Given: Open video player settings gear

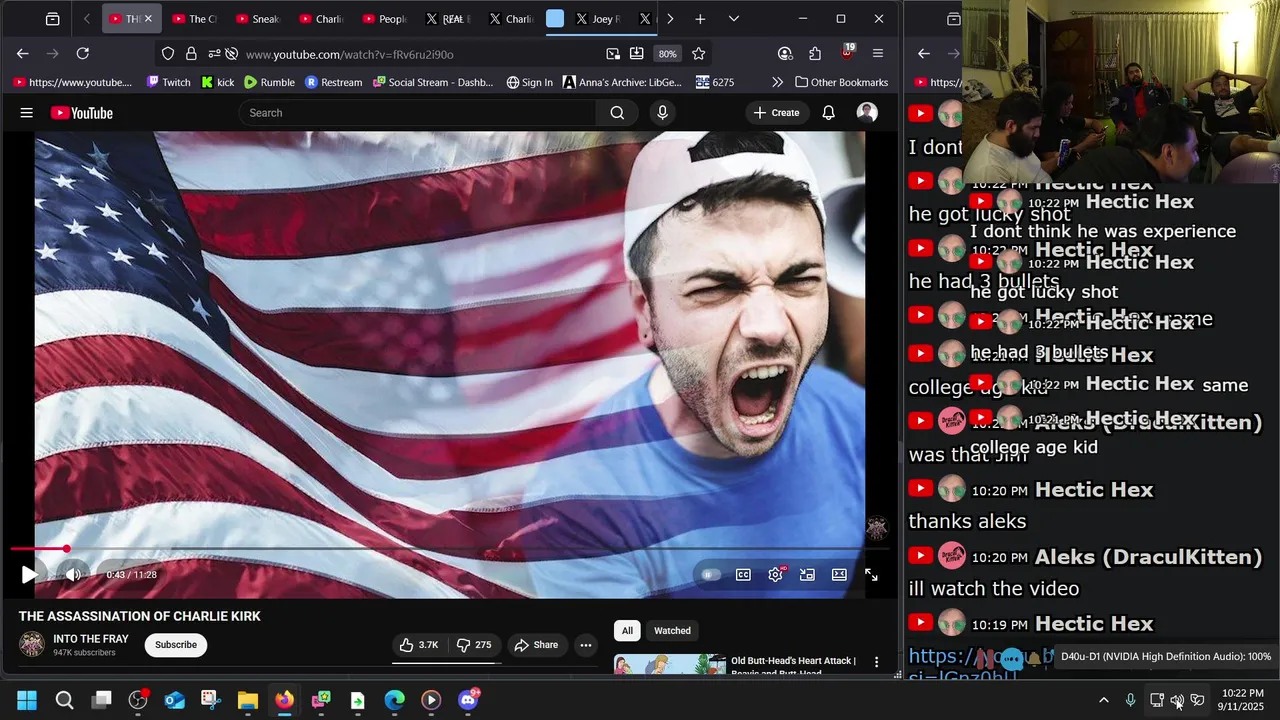Looking at the screenshot, I should [x=775, y=575].
